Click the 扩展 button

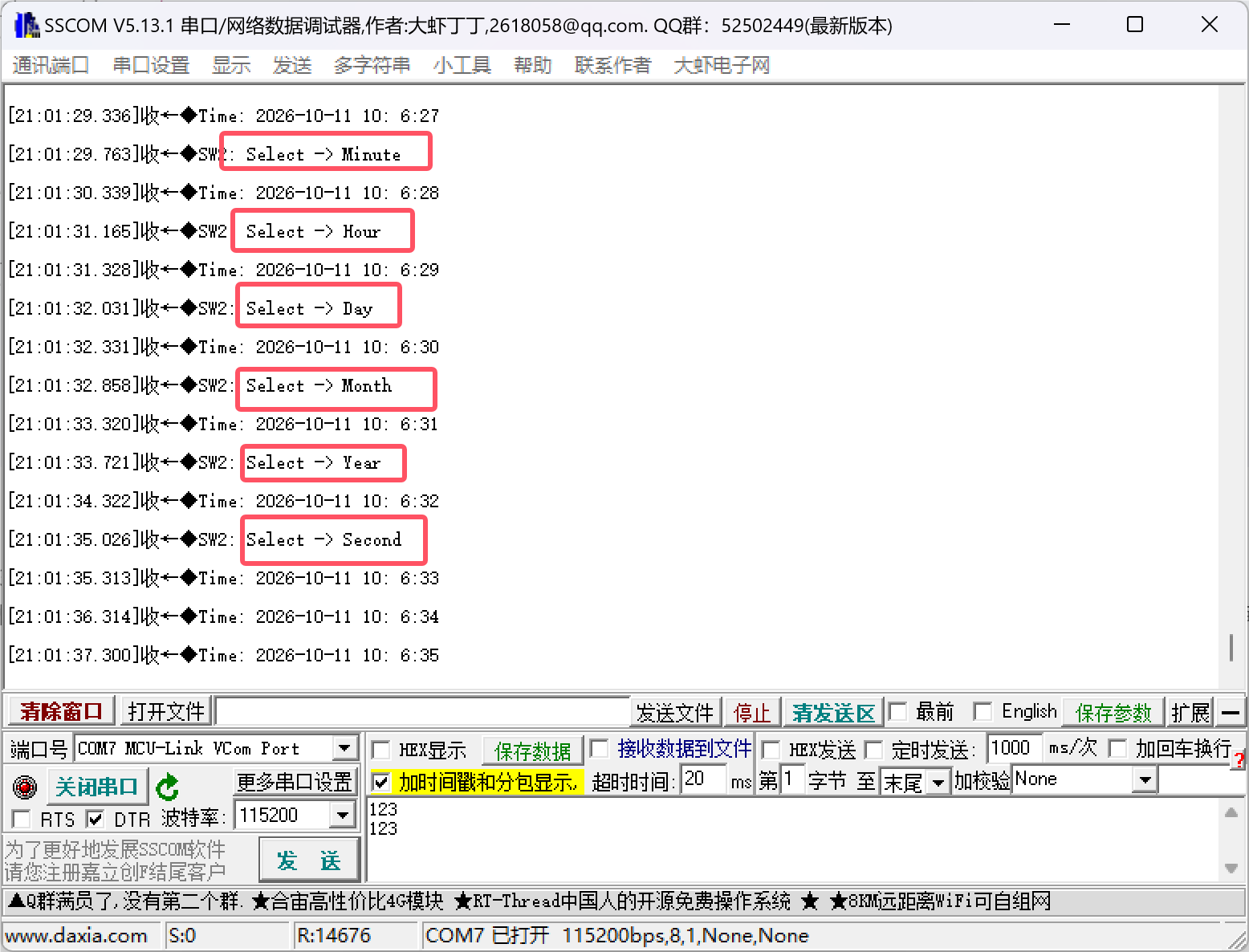[x=1190, y=712]
